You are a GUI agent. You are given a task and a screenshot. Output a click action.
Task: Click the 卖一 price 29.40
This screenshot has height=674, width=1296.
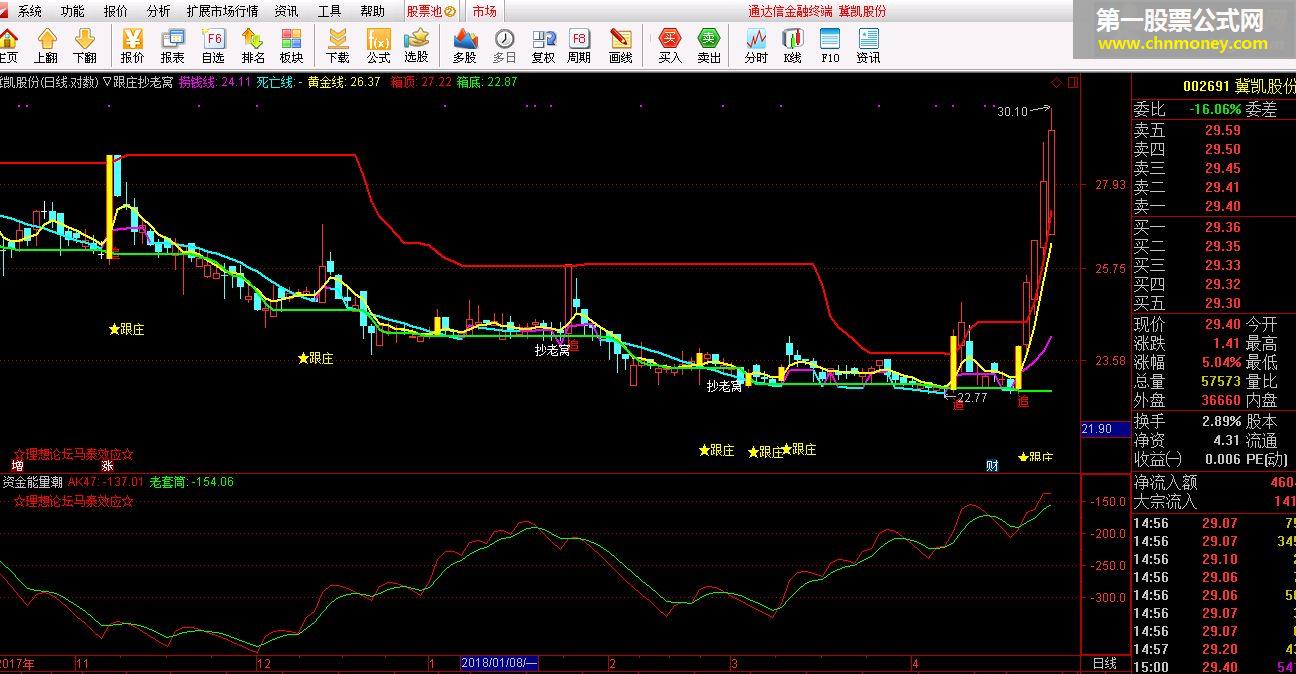[1222, 206]
